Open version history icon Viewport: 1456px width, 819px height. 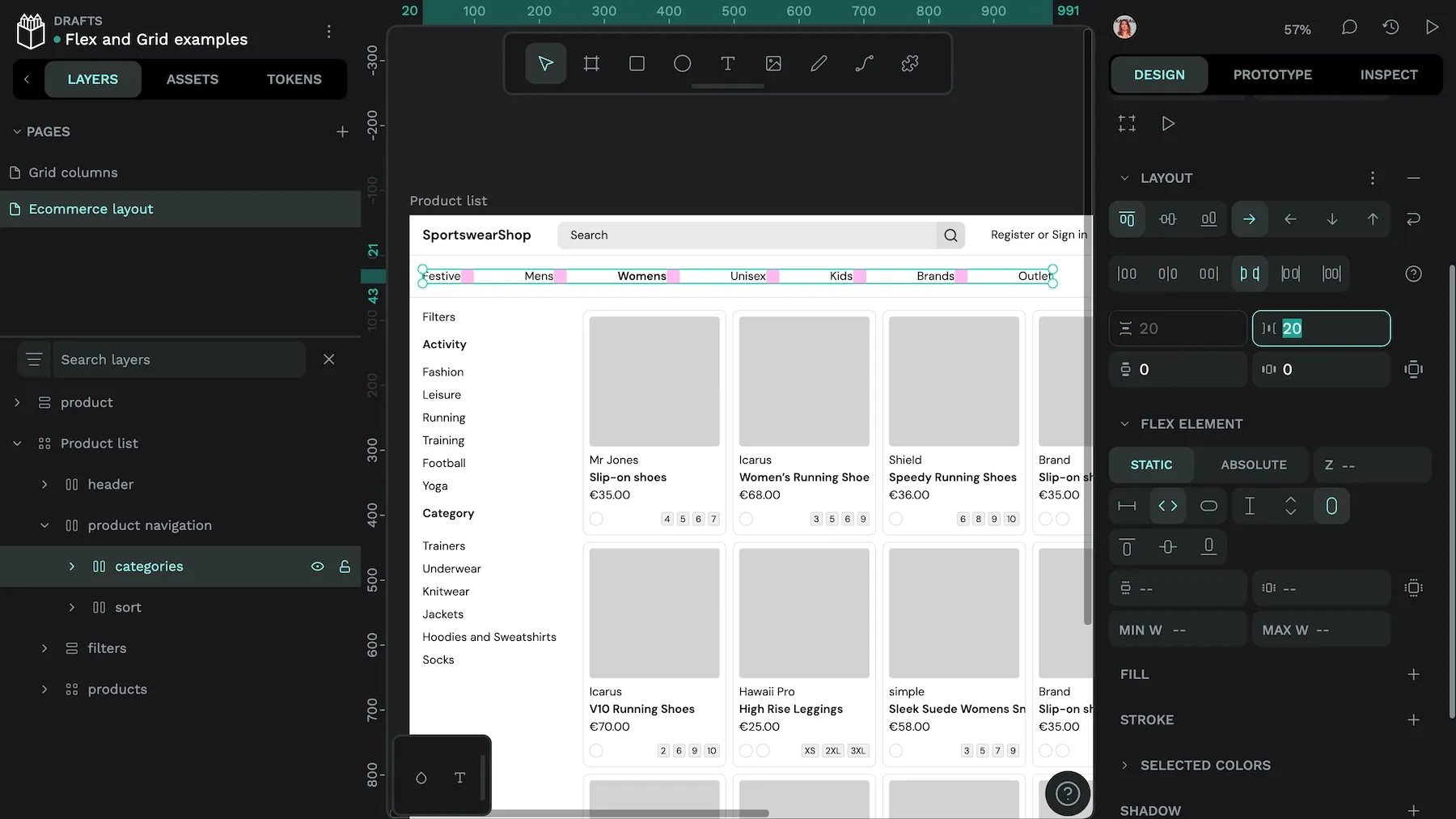(1390, 28)
